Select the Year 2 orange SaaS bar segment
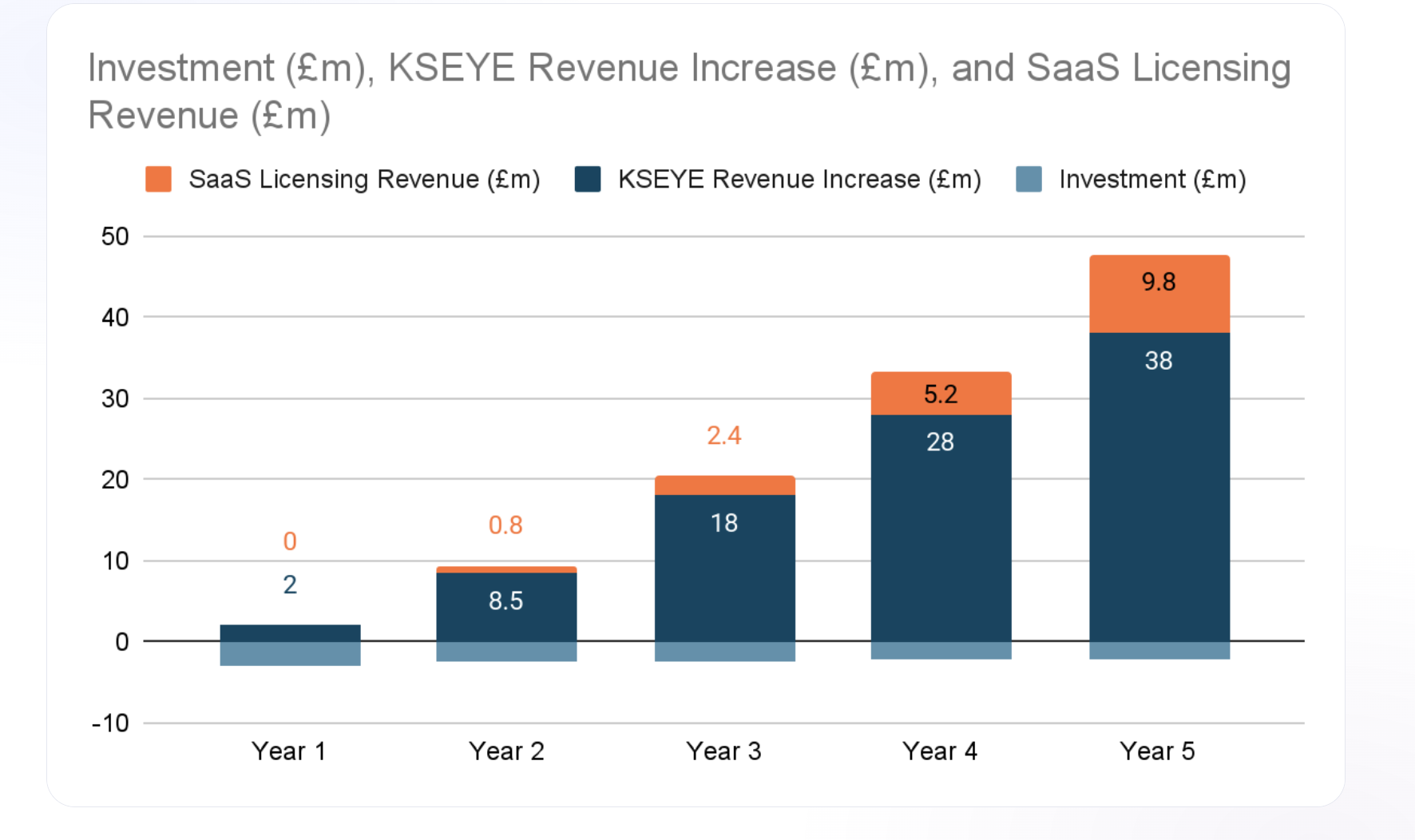 point(506,570)
